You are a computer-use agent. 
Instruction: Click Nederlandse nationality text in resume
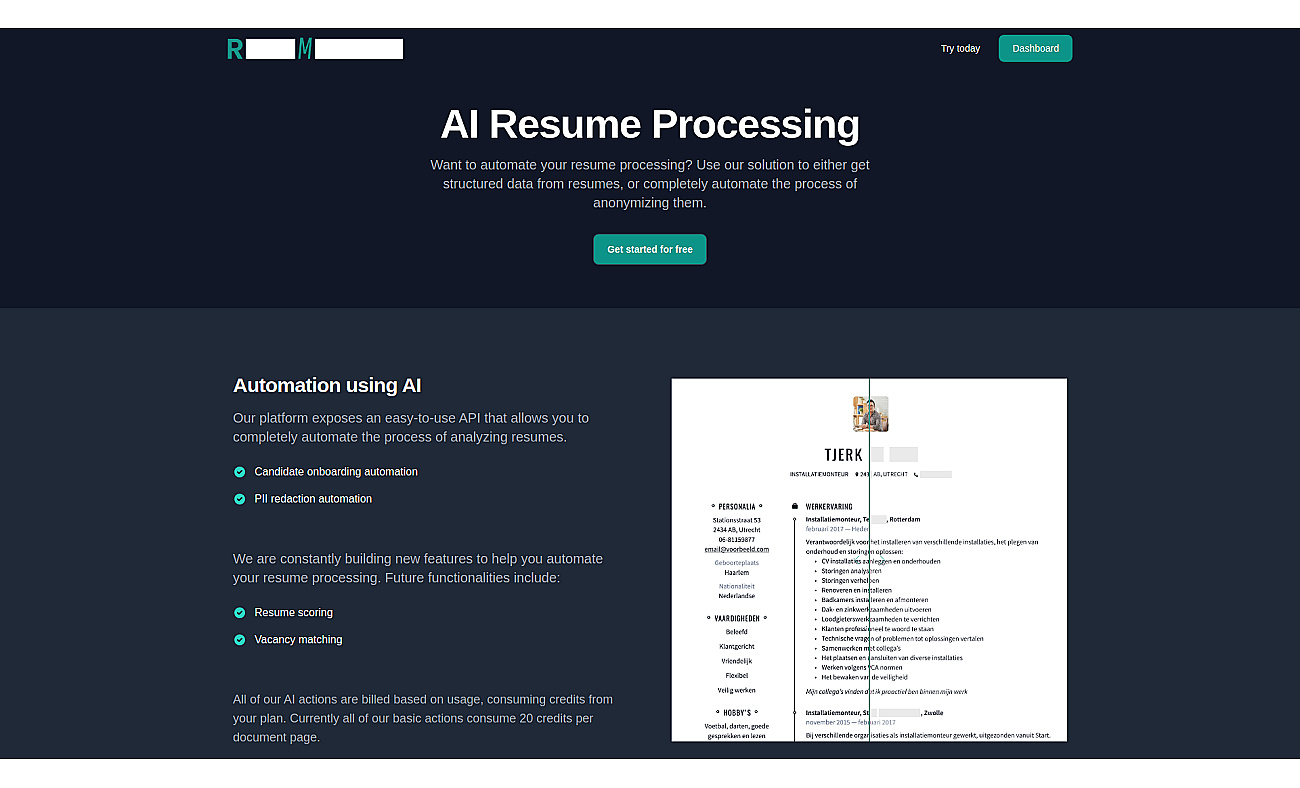(x=737, y=596)
